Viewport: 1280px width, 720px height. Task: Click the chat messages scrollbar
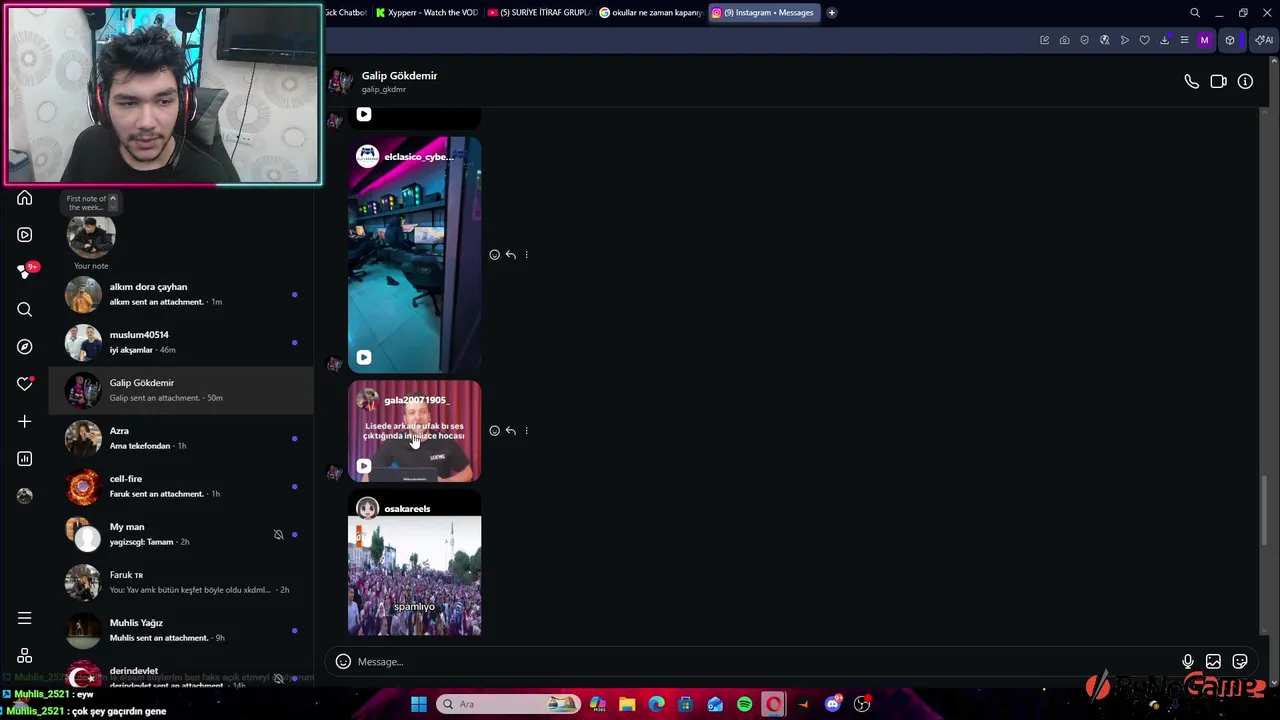tap(1266, 510)
